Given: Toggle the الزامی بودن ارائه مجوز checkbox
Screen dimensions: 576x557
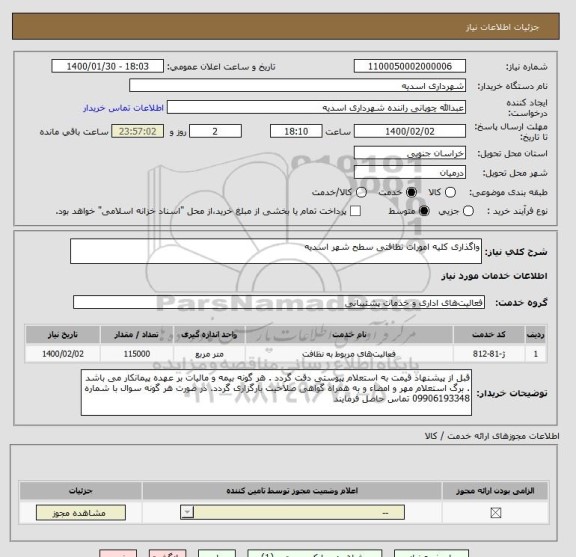Looking at the screenshot, I should (x=496, y=513).
